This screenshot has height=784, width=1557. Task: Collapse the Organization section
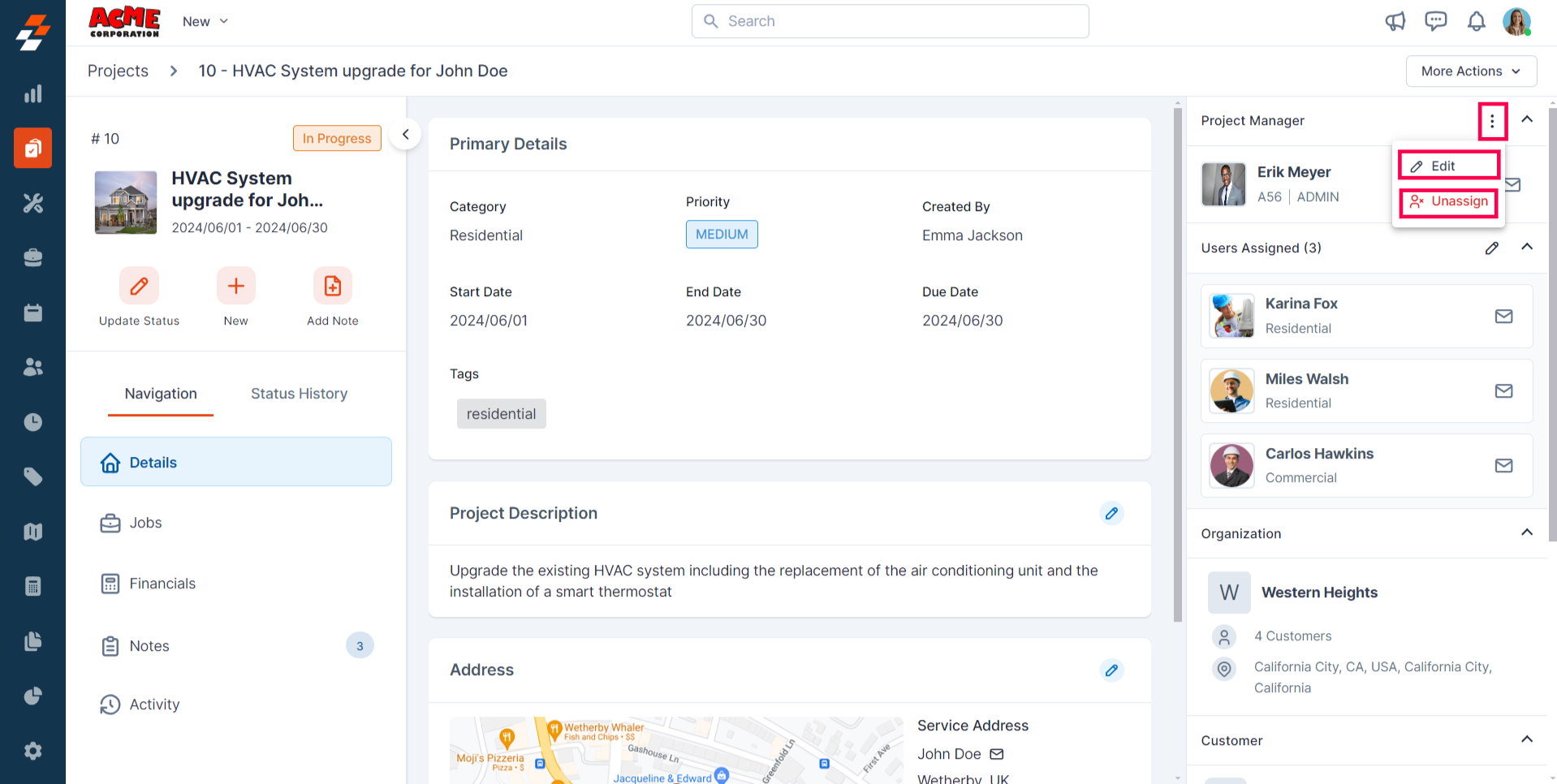[1526, 532]
